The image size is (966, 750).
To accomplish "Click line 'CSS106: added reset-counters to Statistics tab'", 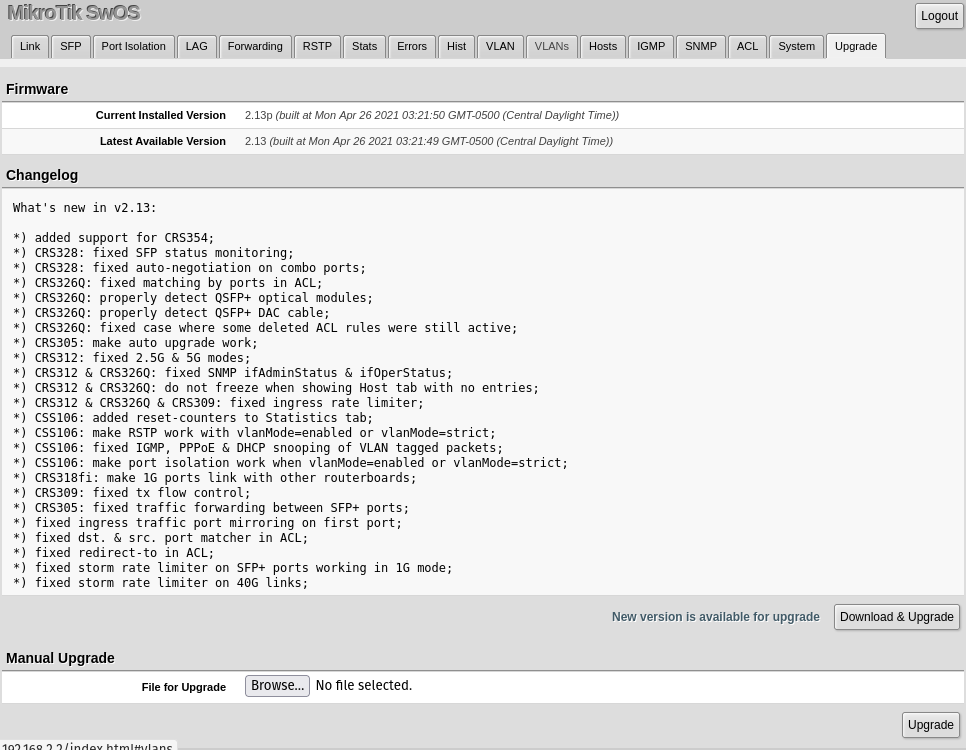I will click(x=193, y=418).
